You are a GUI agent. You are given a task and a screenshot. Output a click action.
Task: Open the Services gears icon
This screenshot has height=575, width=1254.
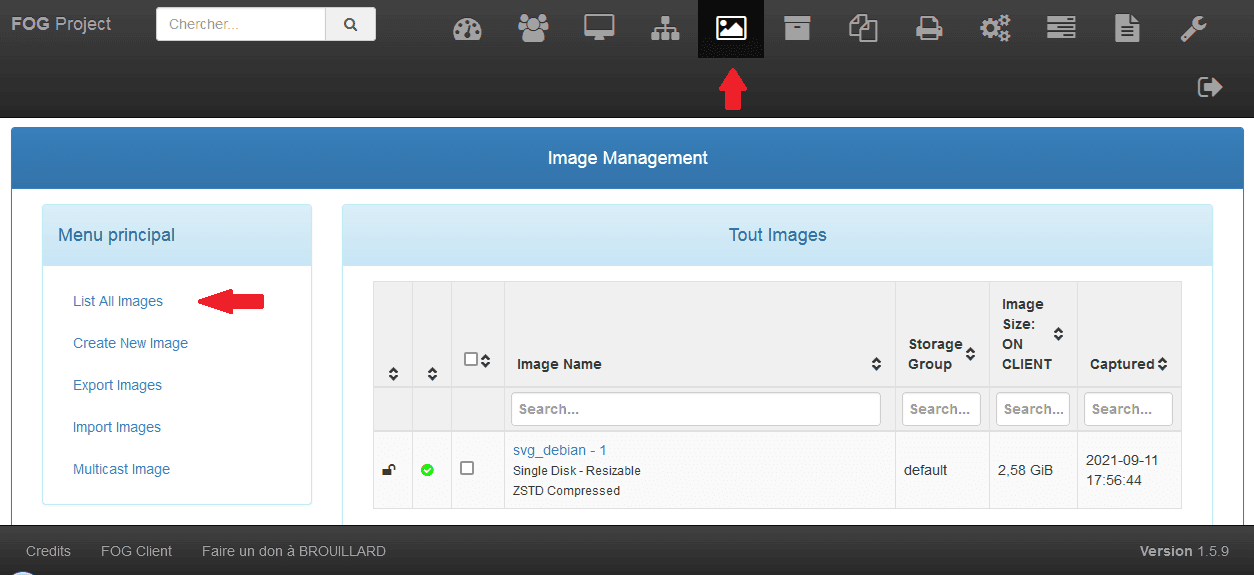point(995,29)
